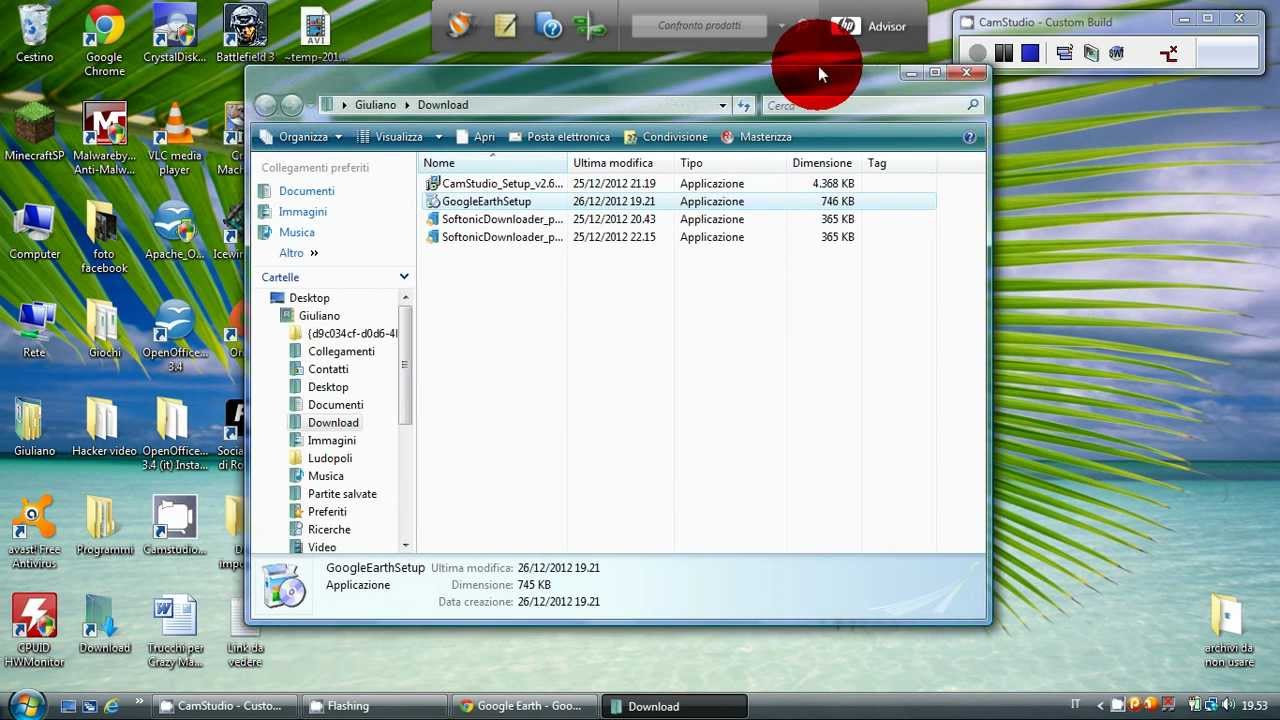1280x720 pixels.
Task: Click the refresh button beside address bar
Action: 744,105
